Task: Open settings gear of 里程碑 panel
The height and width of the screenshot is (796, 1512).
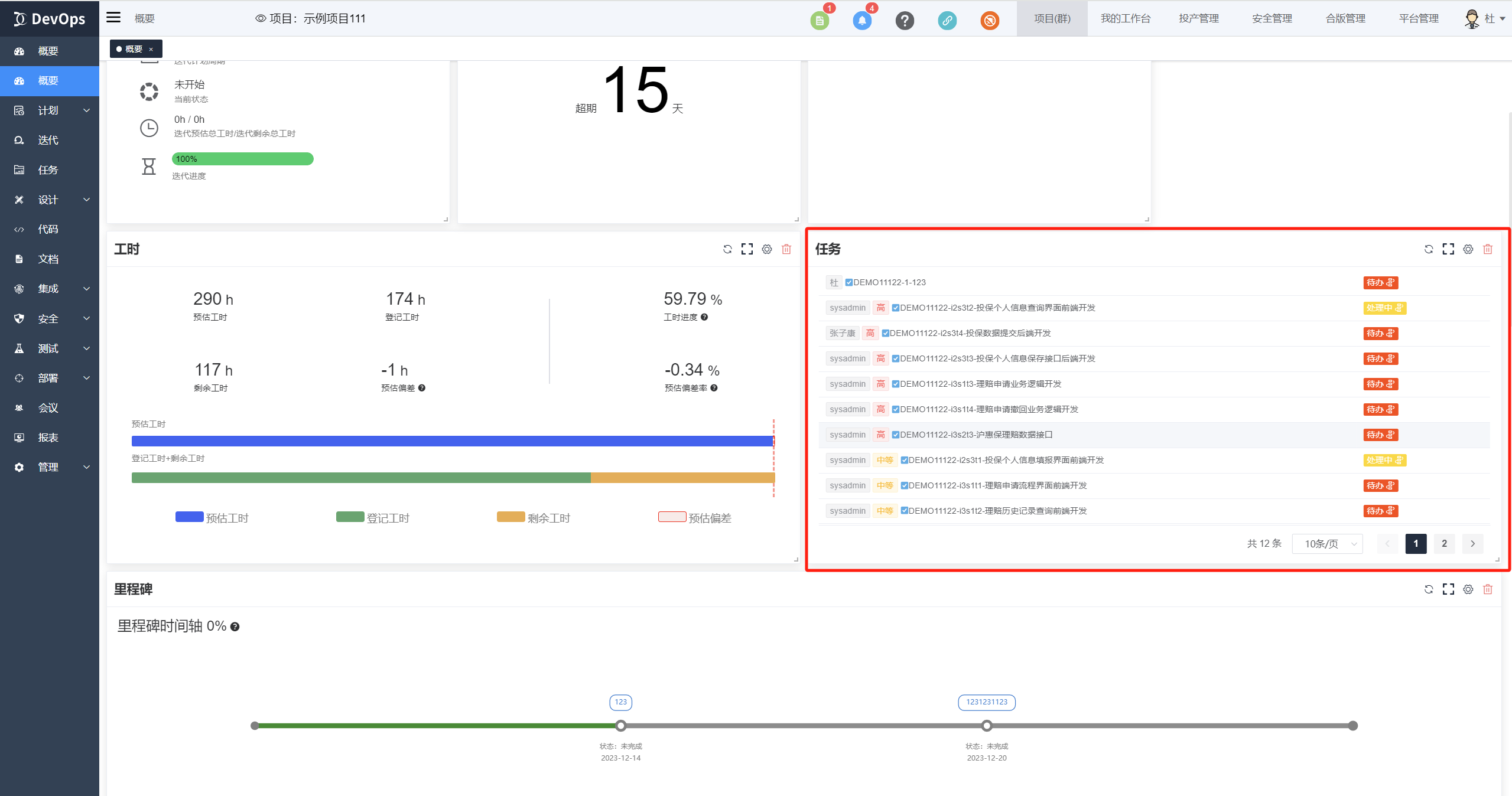Action: point(1468,589)
